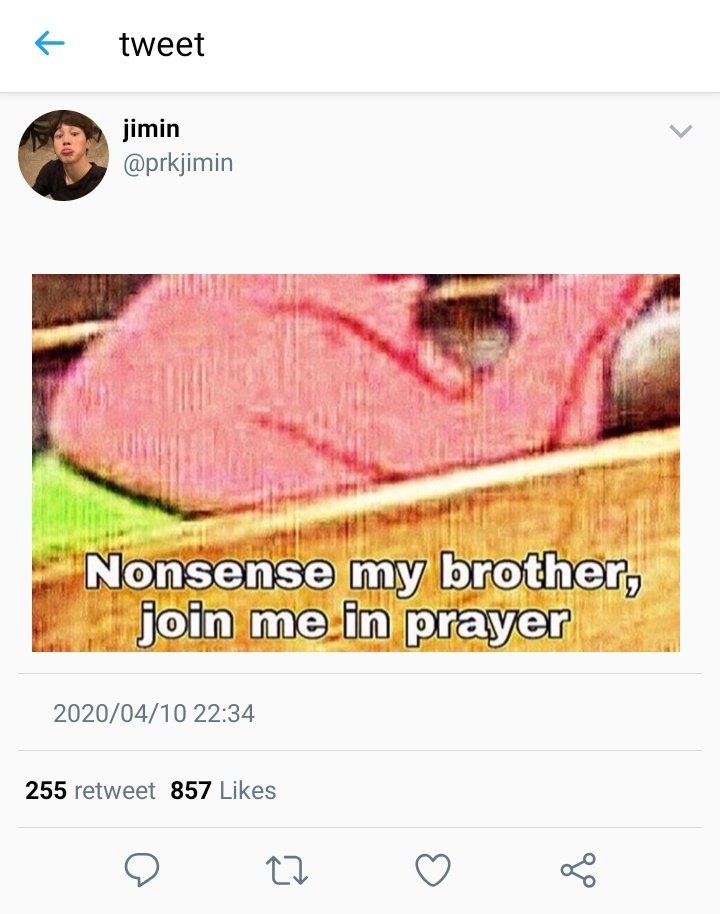Screen dimensions: 720x914
Task: Tap the retweet arrows icon
Action: [286, 870]
